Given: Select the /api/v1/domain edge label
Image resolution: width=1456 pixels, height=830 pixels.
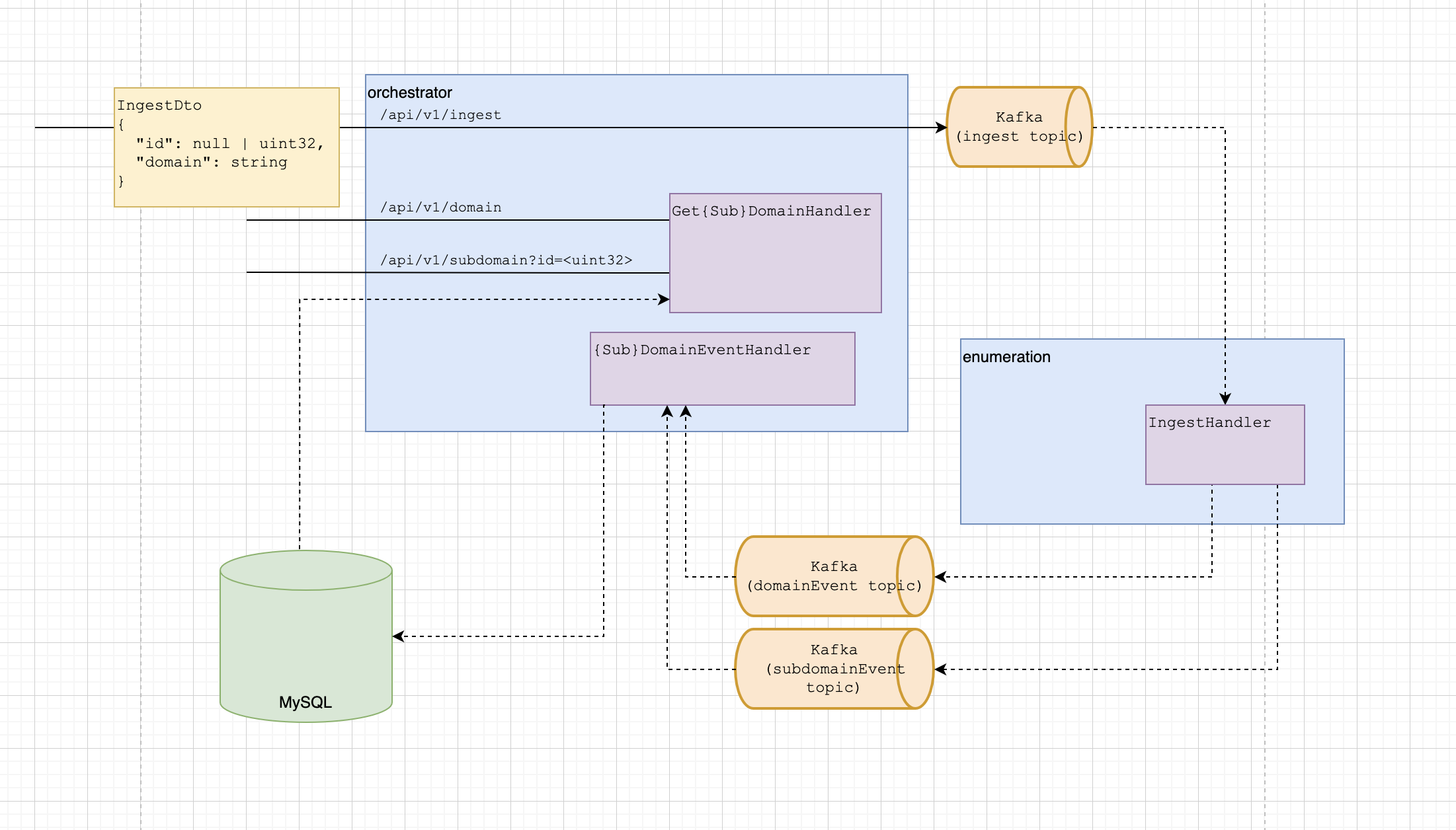Looking at the screenshot, I should [x=440, y=207].
